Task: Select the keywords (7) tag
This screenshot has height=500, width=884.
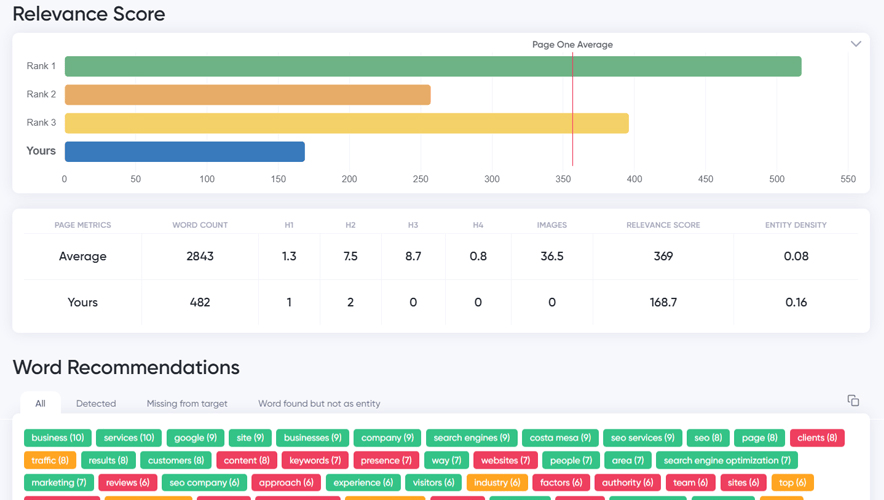Action: [315, 461]
